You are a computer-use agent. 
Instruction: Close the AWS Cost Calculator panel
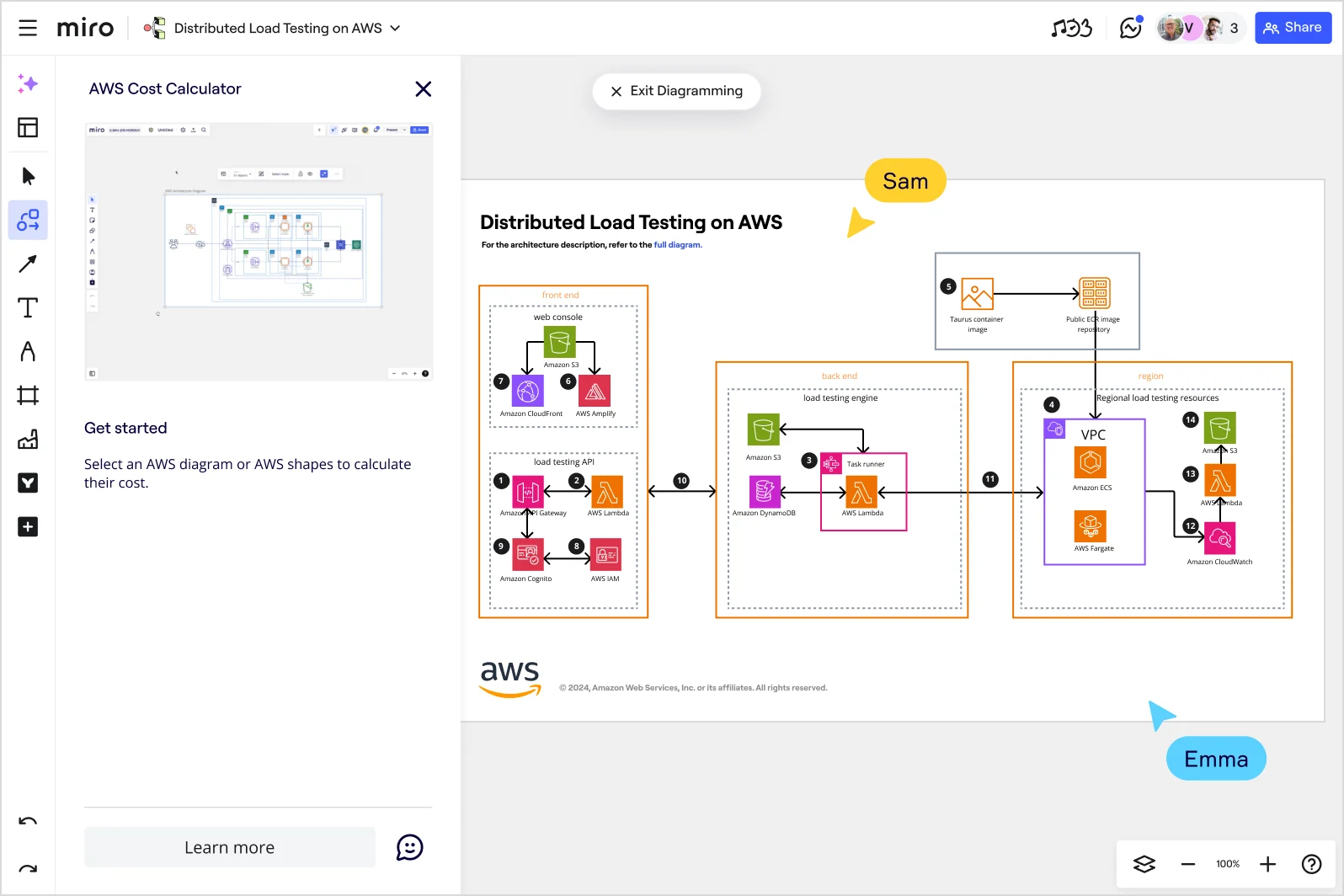pyautogui.click(x=424, y=89)
